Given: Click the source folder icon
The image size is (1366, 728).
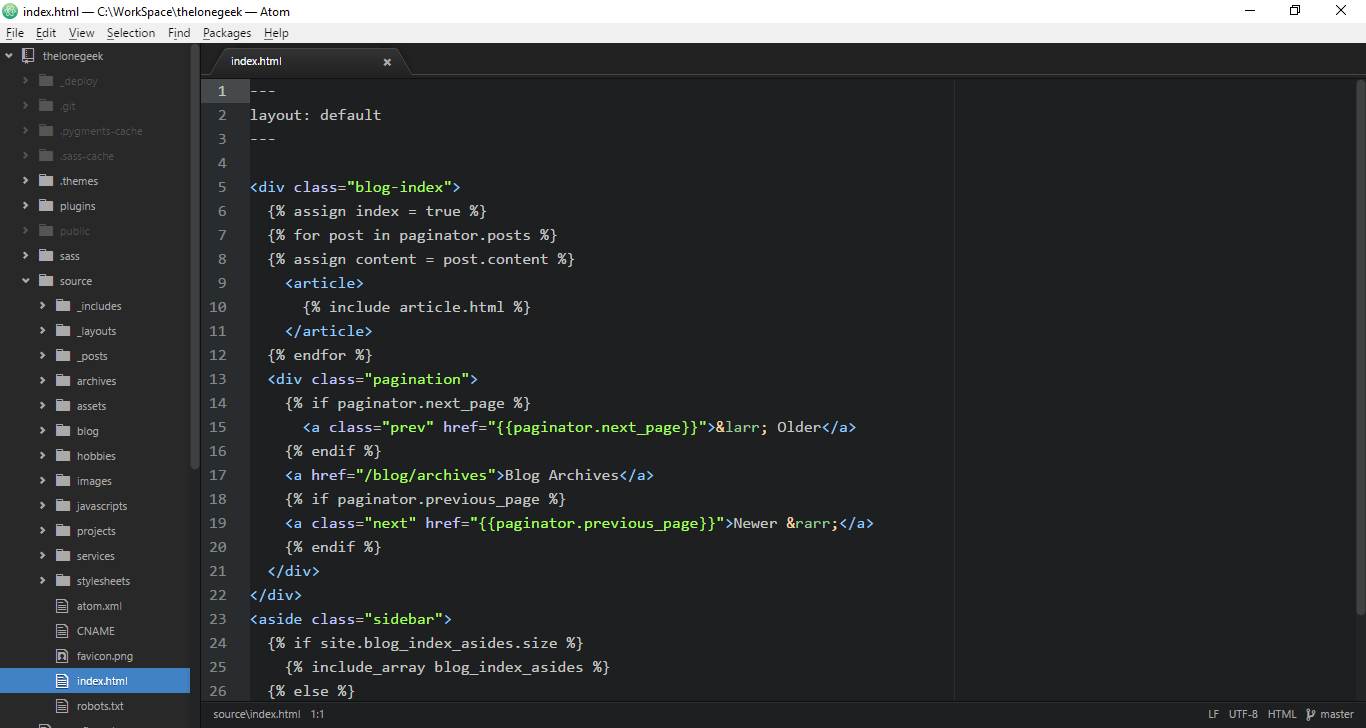Looking at the screenshot, I should [45, 280].
